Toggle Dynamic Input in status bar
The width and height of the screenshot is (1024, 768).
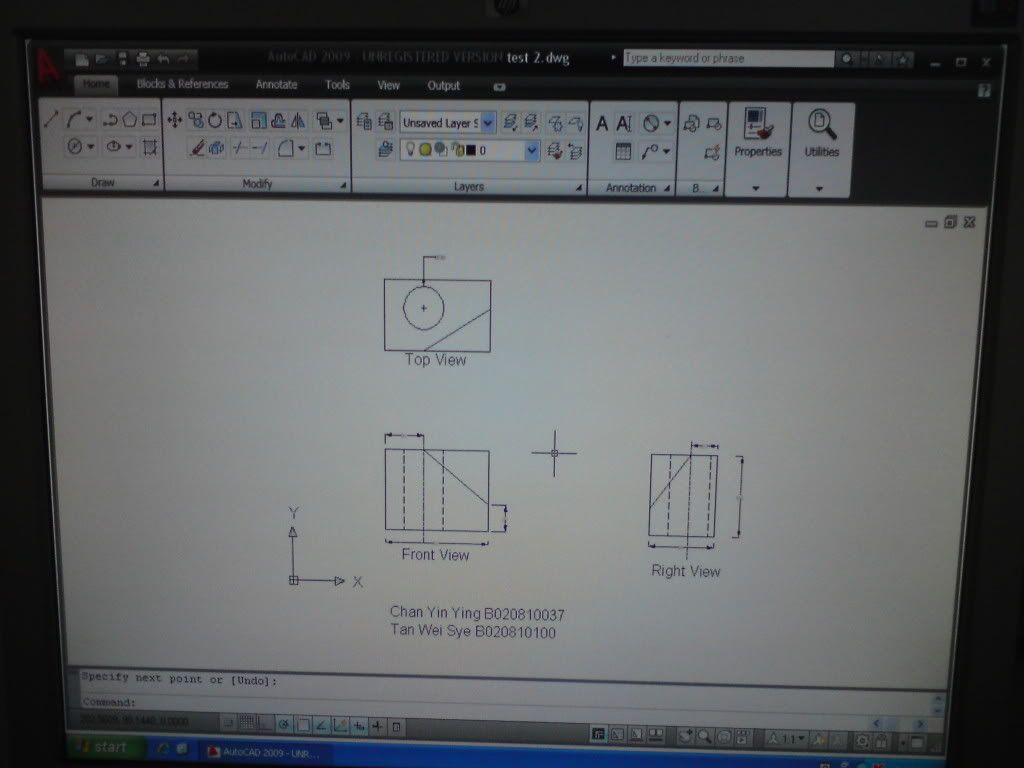coord(359,726)
